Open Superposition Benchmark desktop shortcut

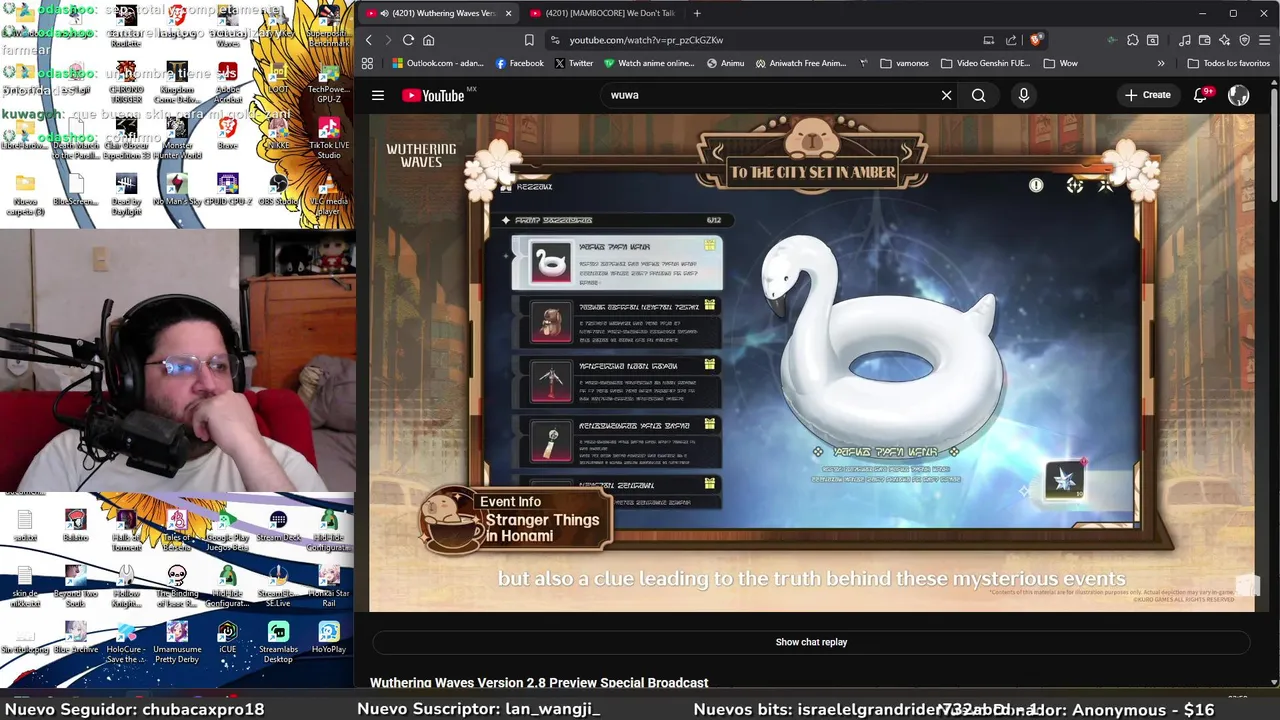coord(329,27)
